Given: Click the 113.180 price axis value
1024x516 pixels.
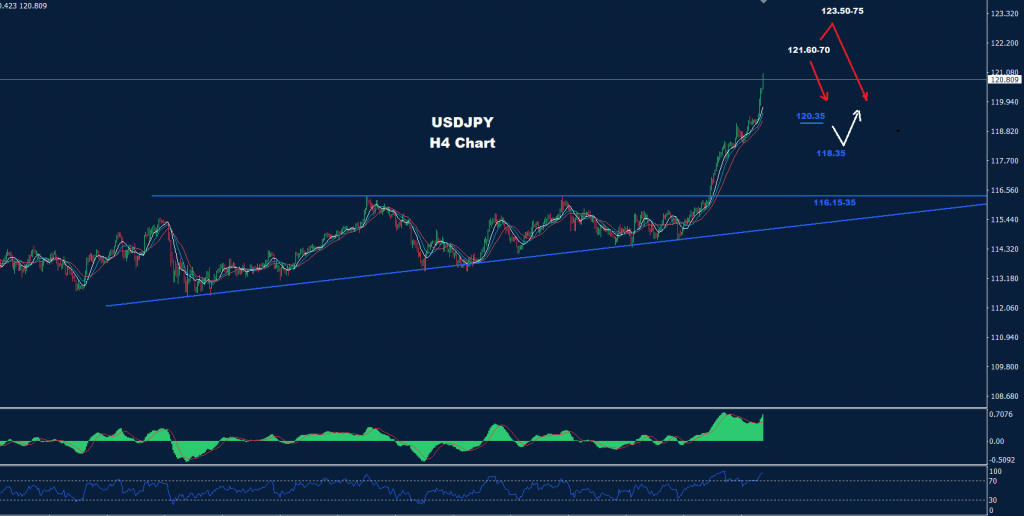Looking at the screenshot, I should [x=1005, y=278].
